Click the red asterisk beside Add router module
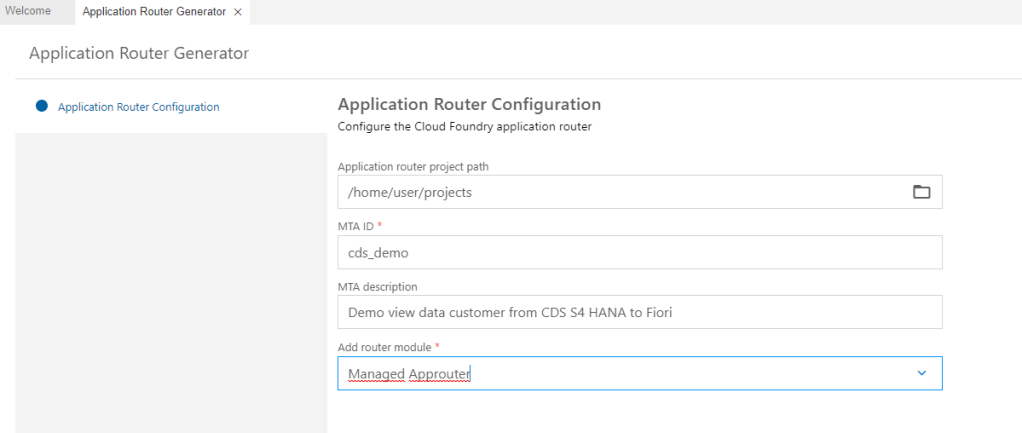 click(438, 345)
